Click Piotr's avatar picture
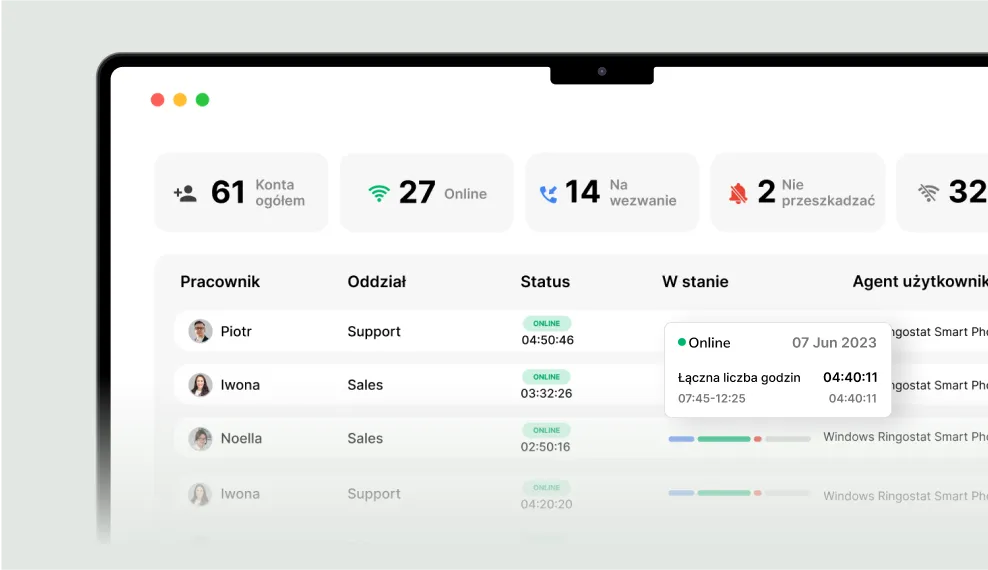988x570 pixels. click(200, 331)
